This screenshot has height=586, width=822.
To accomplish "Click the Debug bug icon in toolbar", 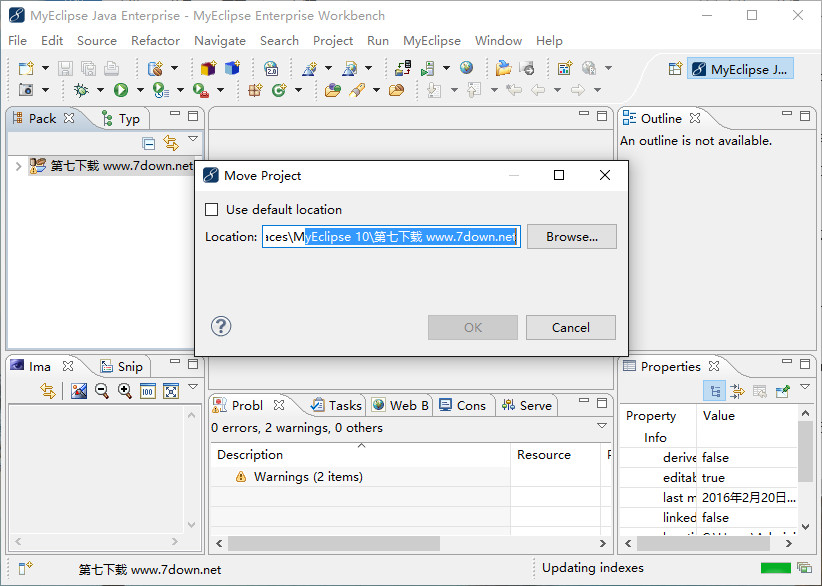I will 81,90.
